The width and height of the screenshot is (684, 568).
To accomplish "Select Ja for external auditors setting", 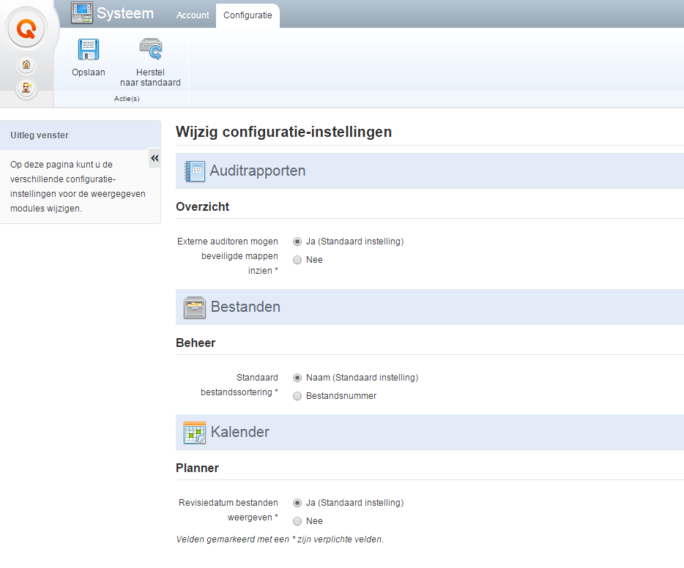I will (x=298, y=242).
